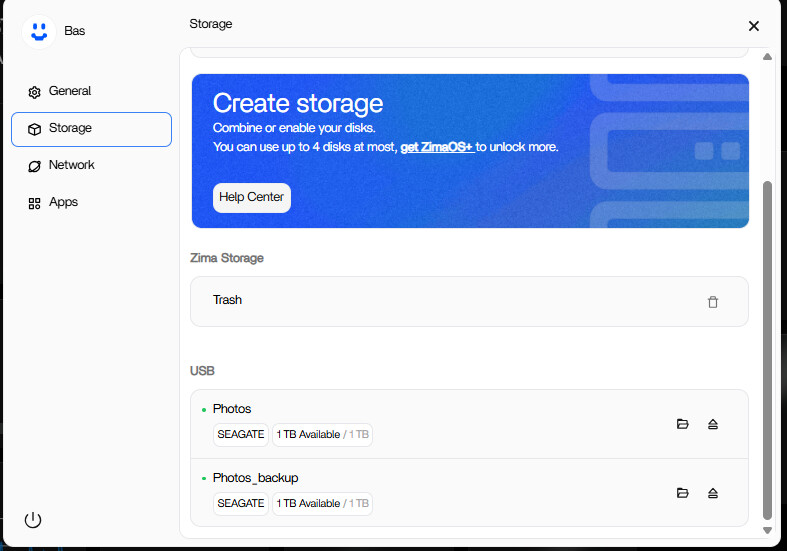Image resolution: width=787 pixels, height=551 pixels.
Task: Click the Storage cube icon in sidebar
Action: tap(34, 129)
